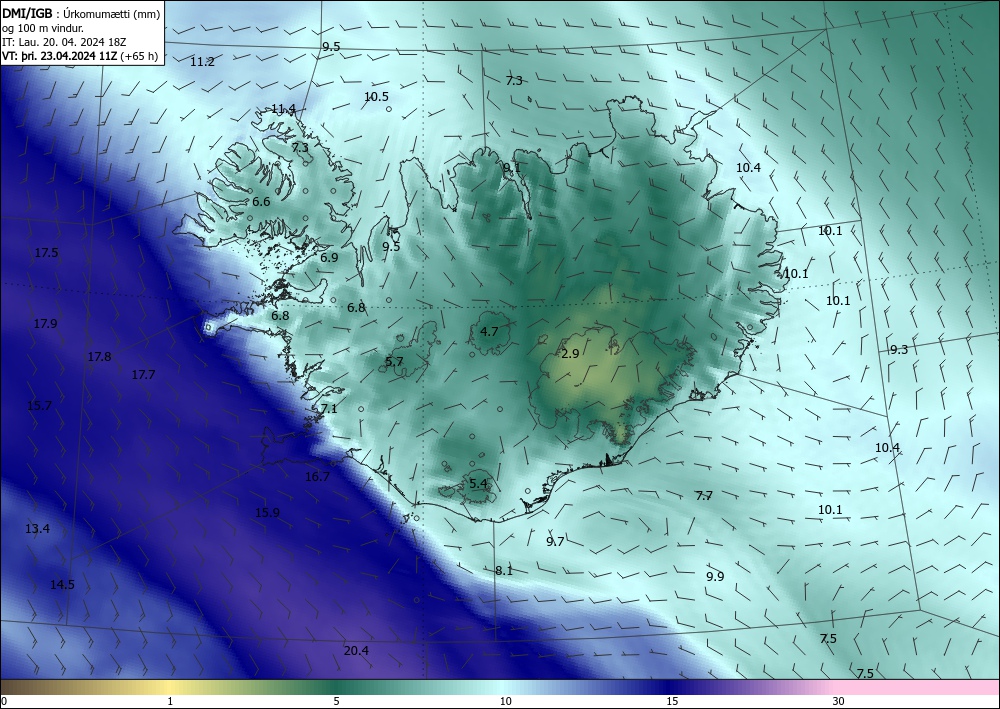The image size is (1000, 709).
Task: Click the 5.4 value on Mýrdalsjökull glacier
Action: point(478,484)
